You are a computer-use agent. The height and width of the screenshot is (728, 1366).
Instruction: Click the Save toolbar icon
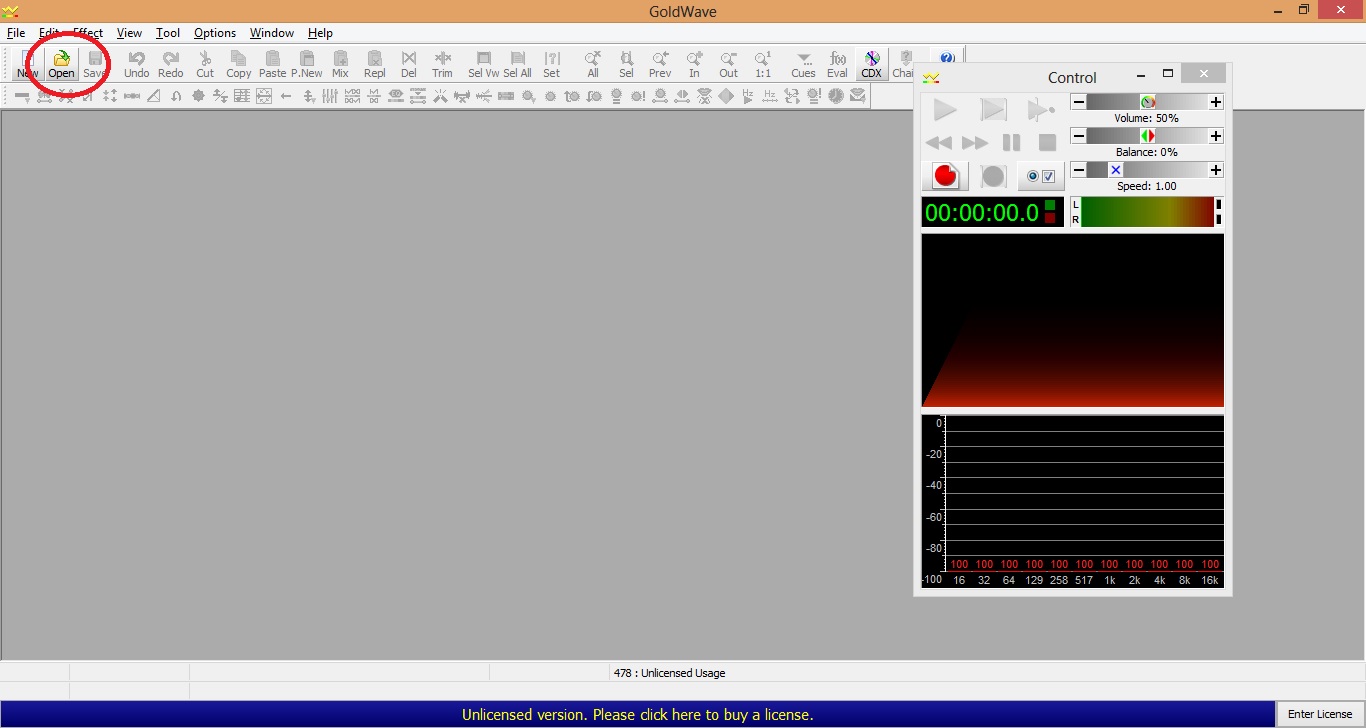tap(95, 65)
